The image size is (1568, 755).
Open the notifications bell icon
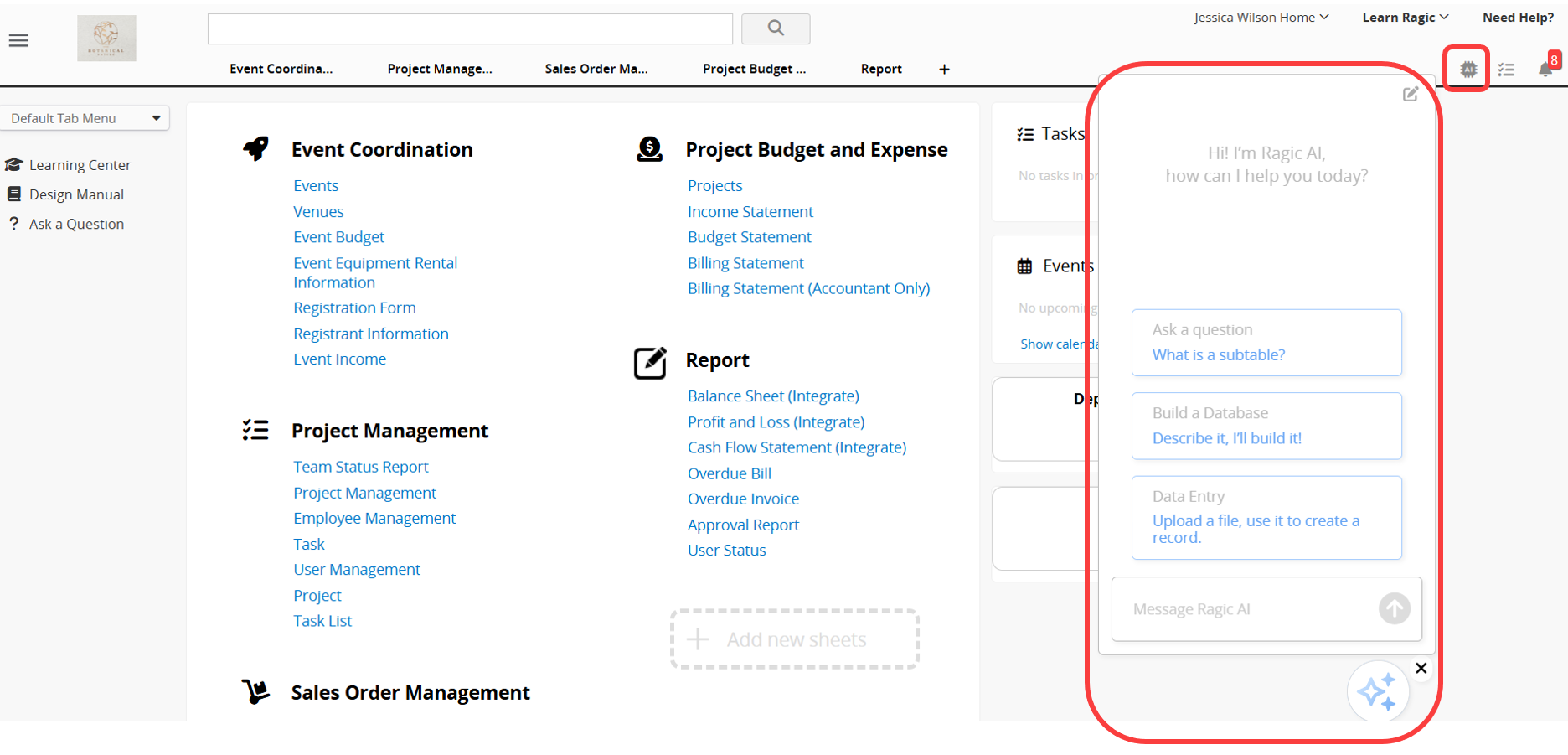coord(1545,70)
